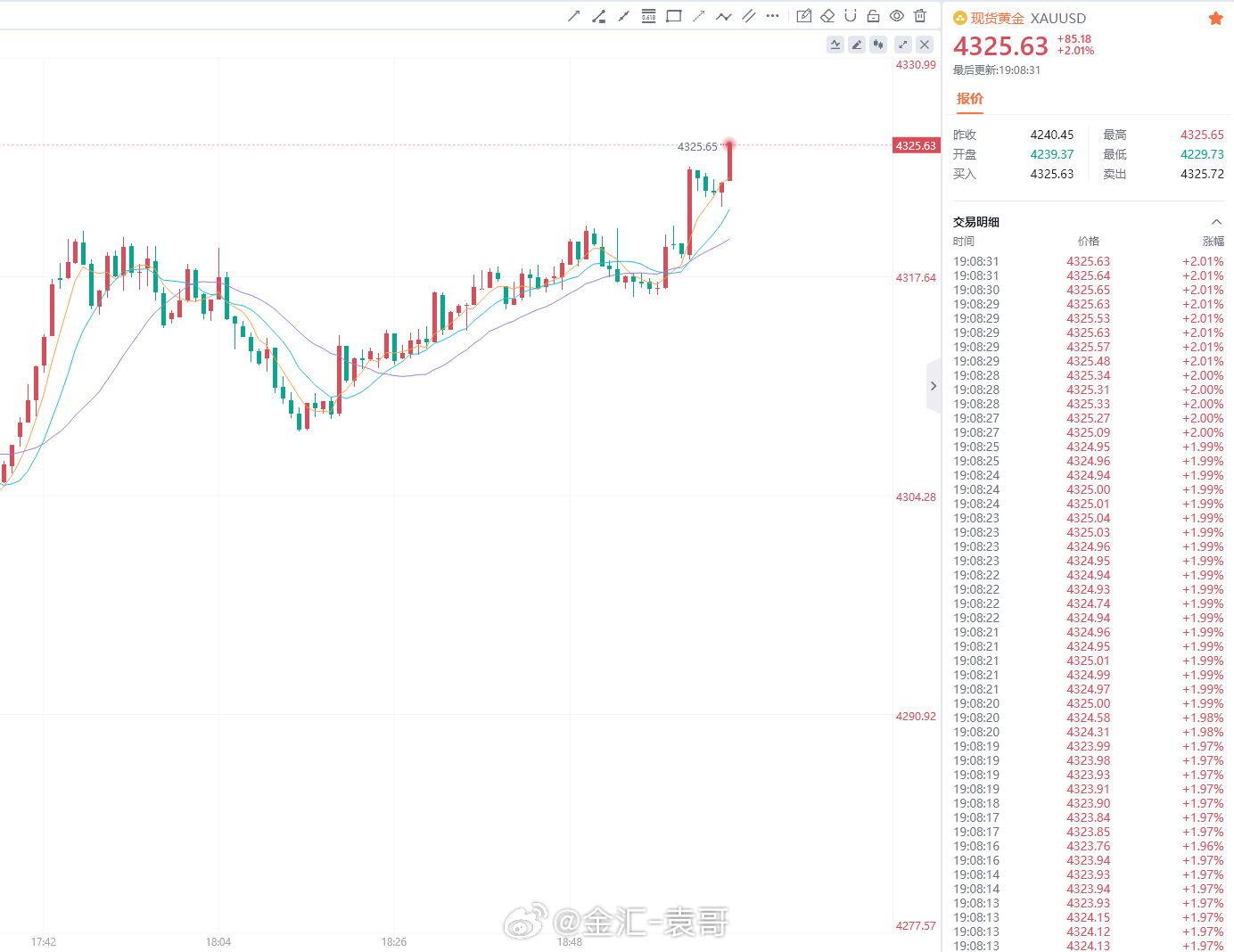1234x952 pixels.
Task: Click the current price tag 4325.63 on axis
Action: pyautogui.click(x=916, y=145)
